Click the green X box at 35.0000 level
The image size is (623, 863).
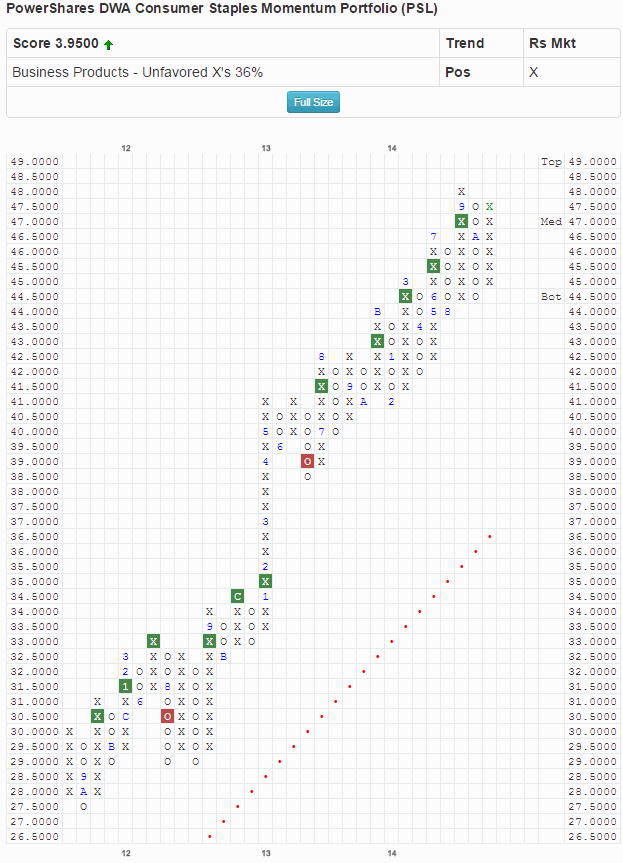[x=265, y=581]
